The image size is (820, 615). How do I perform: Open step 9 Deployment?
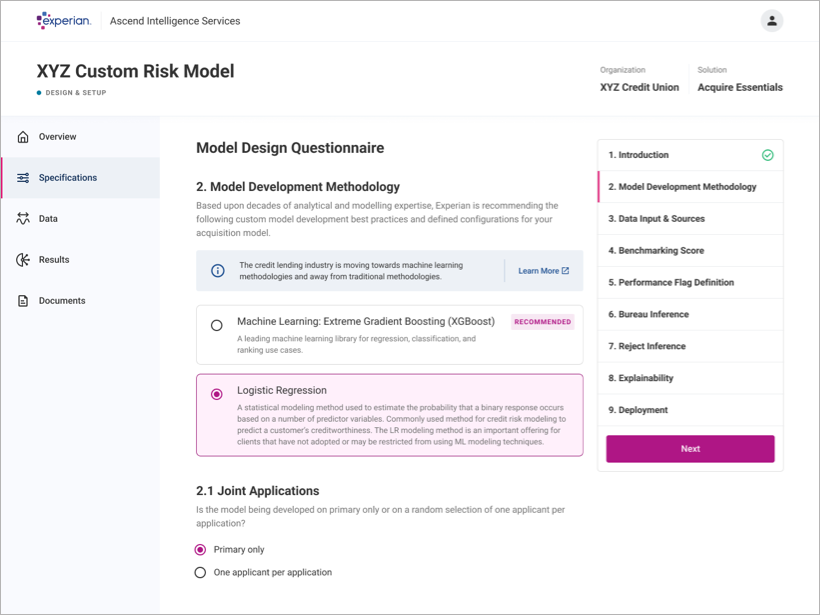(x=638, y=410)
